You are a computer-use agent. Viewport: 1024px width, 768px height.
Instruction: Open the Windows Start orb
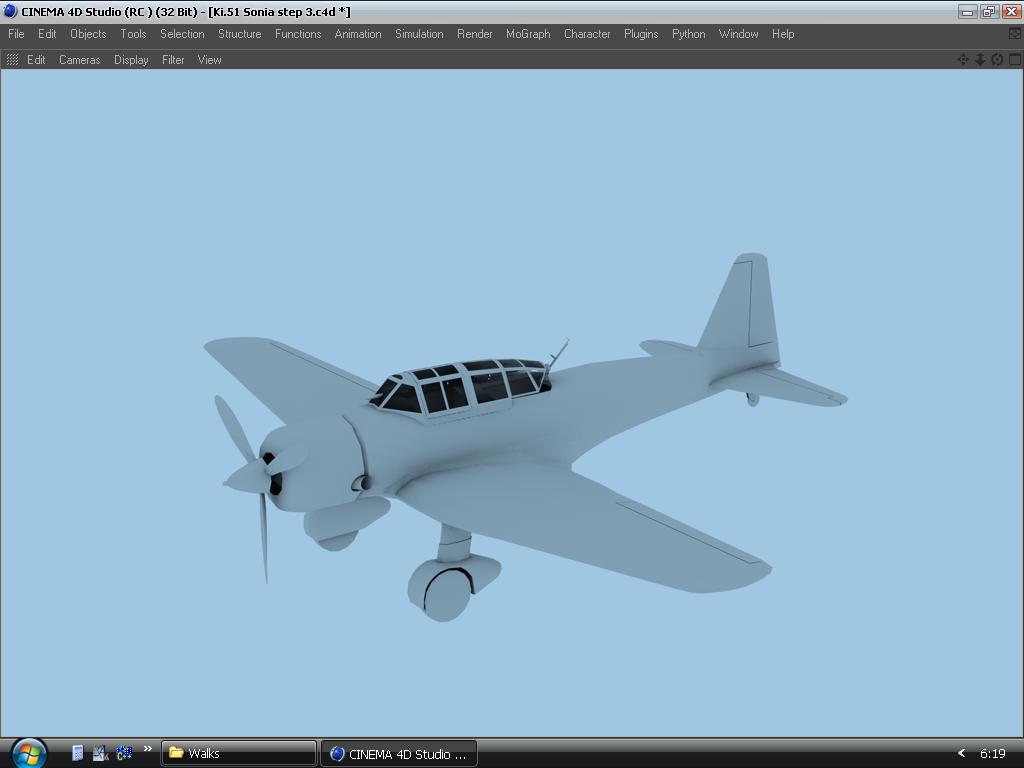tap(28, 752)
